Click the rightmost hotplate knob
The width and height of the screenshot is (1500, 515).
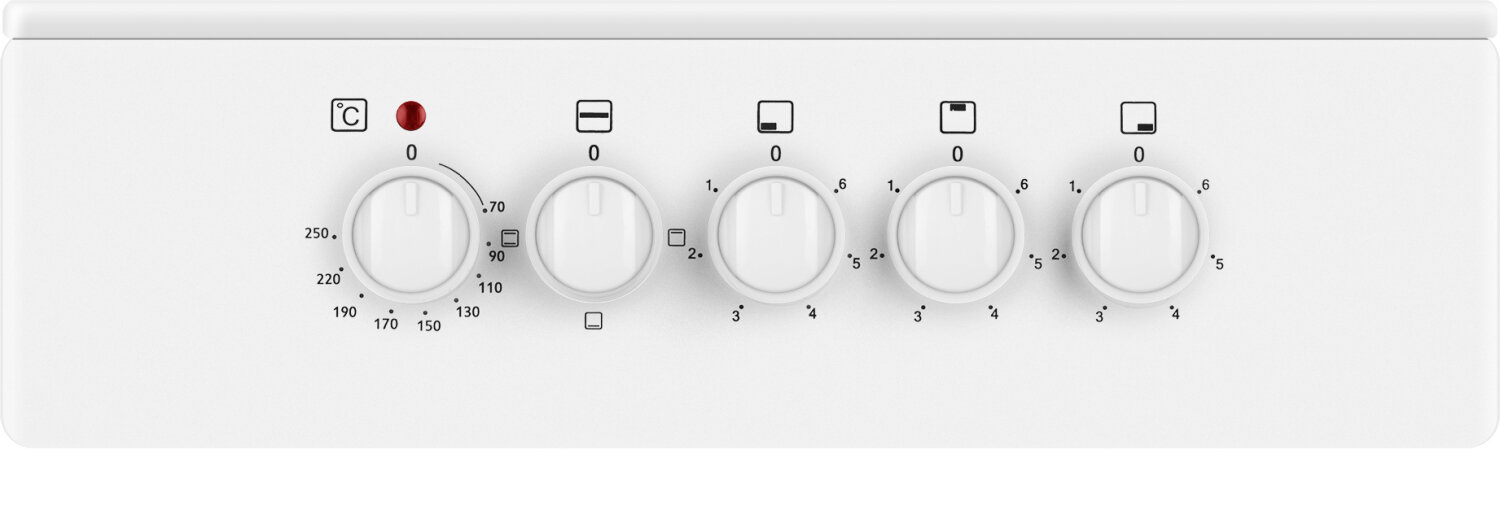tap(1139, 236)
